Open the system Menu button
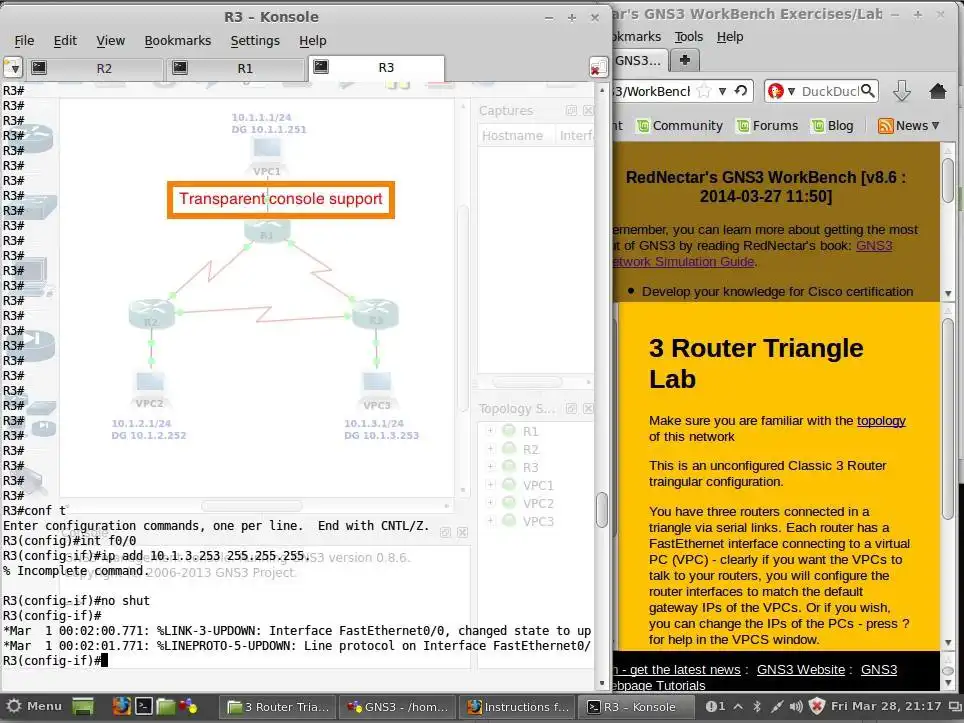This screenshot has width=964, height=723. 34,706
